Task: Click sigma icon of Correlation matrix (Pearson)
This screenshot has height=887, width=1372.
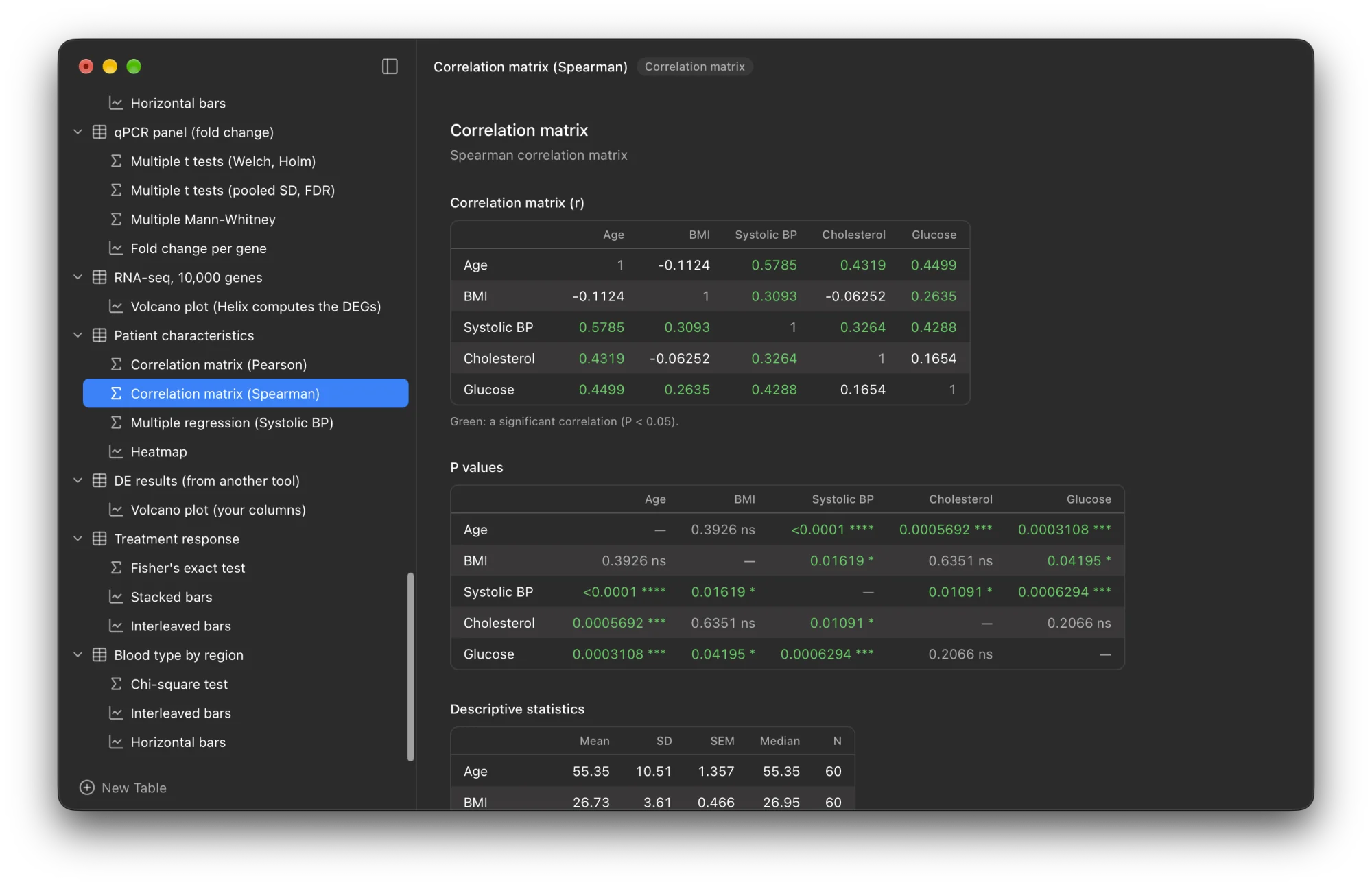Action: [x=116, y=364]
